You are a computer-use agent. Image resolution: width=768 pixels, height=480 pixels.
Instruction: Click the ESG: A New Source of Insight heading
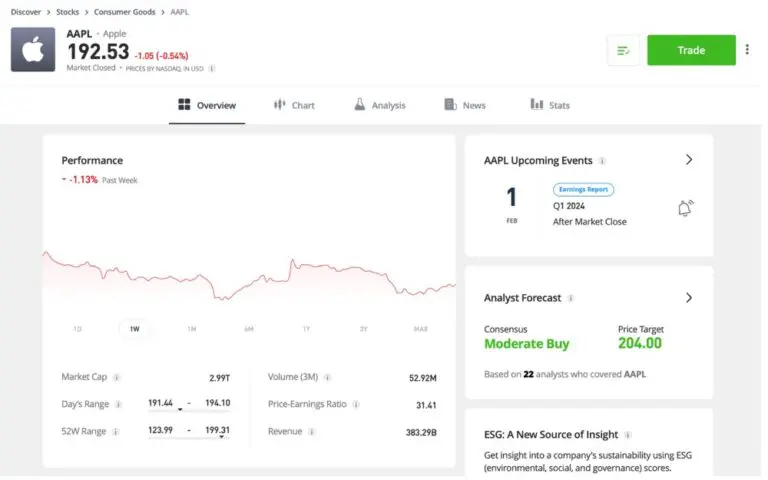click(x=551, y=434)
